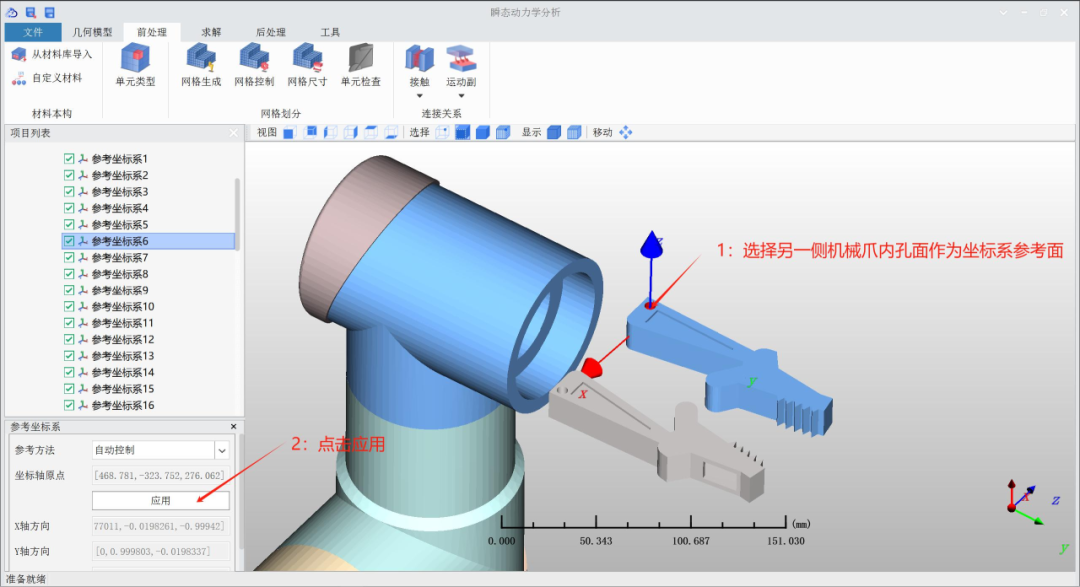Click the 运动副 kinematic pair icon

[x=461, y=59]
